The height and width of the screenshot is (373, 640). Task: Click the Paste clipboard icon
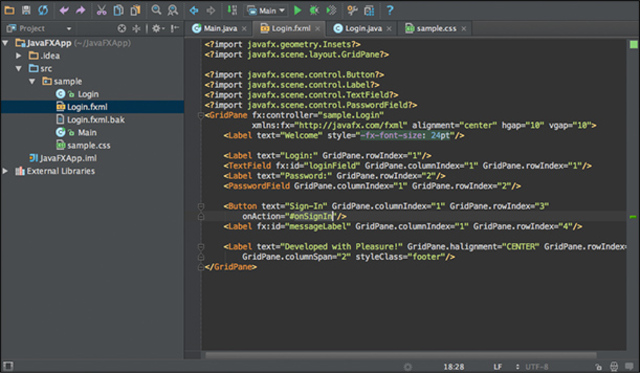tap(135, 10)
